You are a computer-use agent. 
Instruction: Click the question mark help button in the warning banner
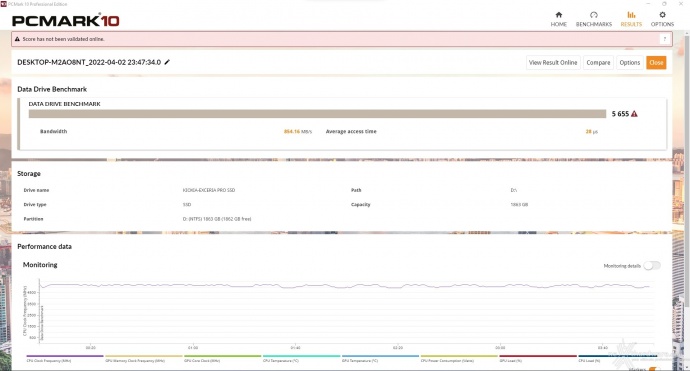[x=664, y=39]
